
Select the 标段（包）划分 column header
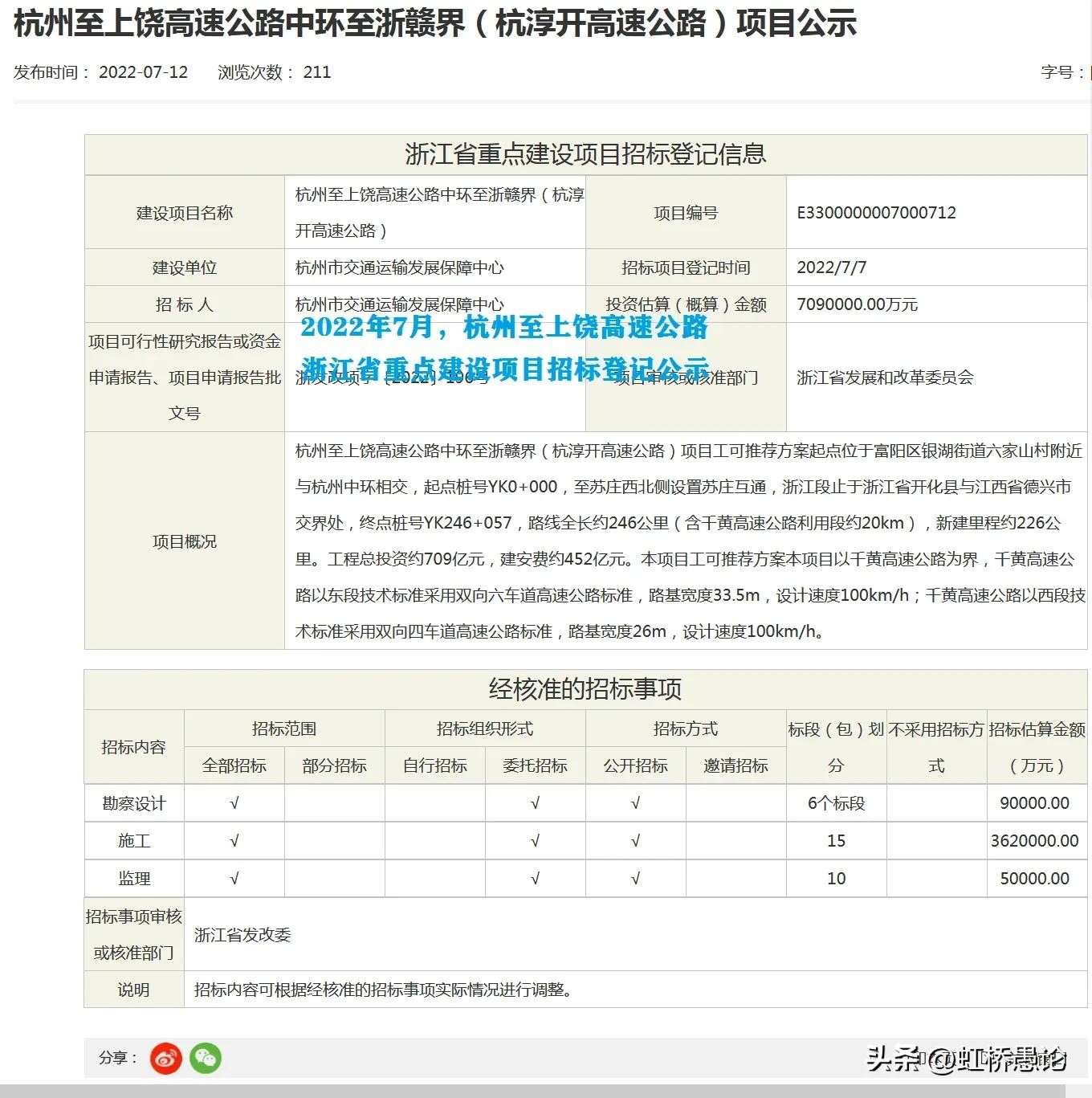point(836,747)
